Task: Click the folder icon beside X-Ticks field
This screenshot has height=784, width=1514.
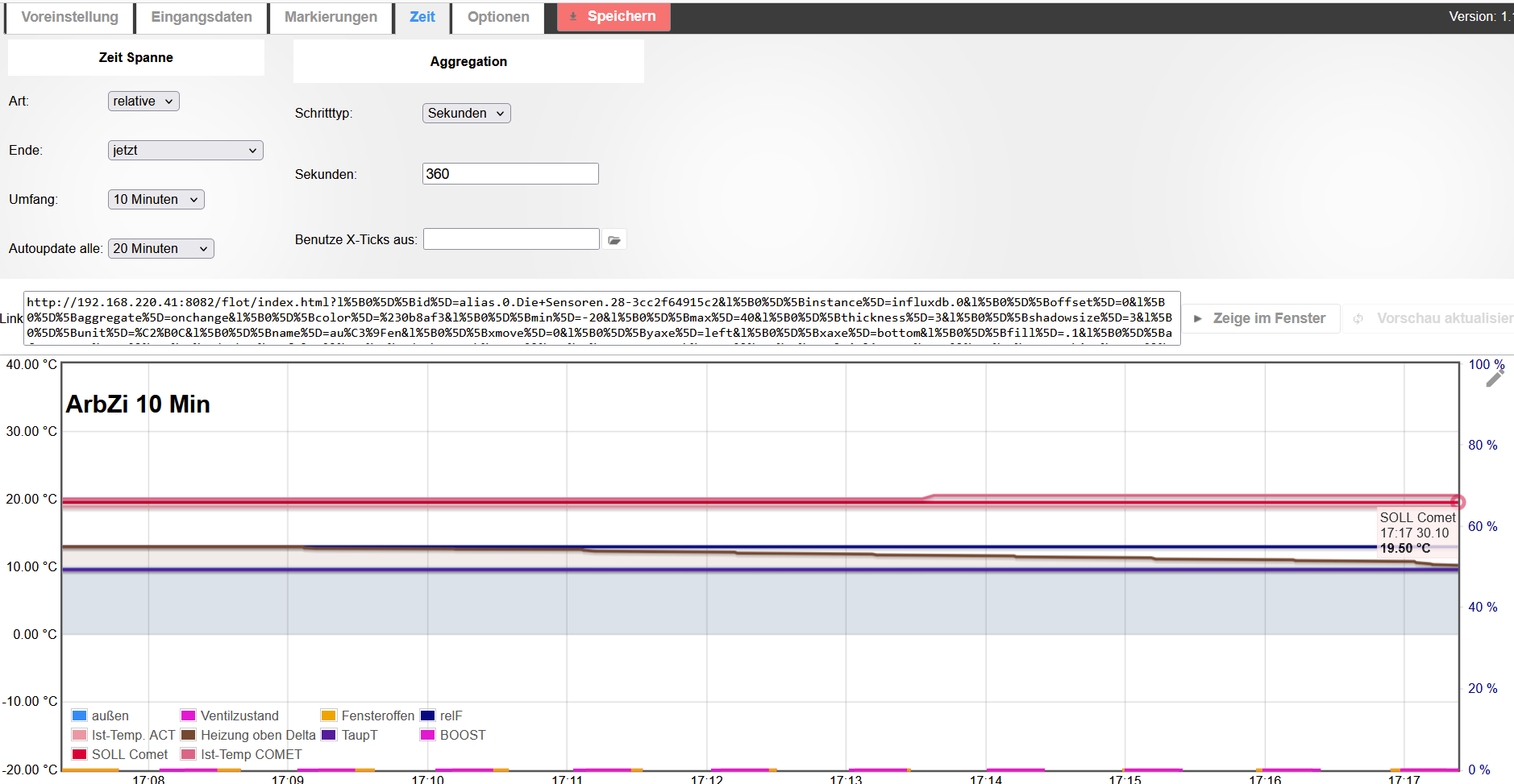Action: coord(614,240)
